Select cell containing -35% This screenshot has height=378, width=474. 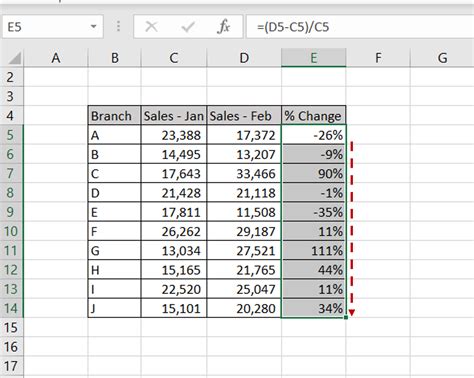tap(313, 212)
